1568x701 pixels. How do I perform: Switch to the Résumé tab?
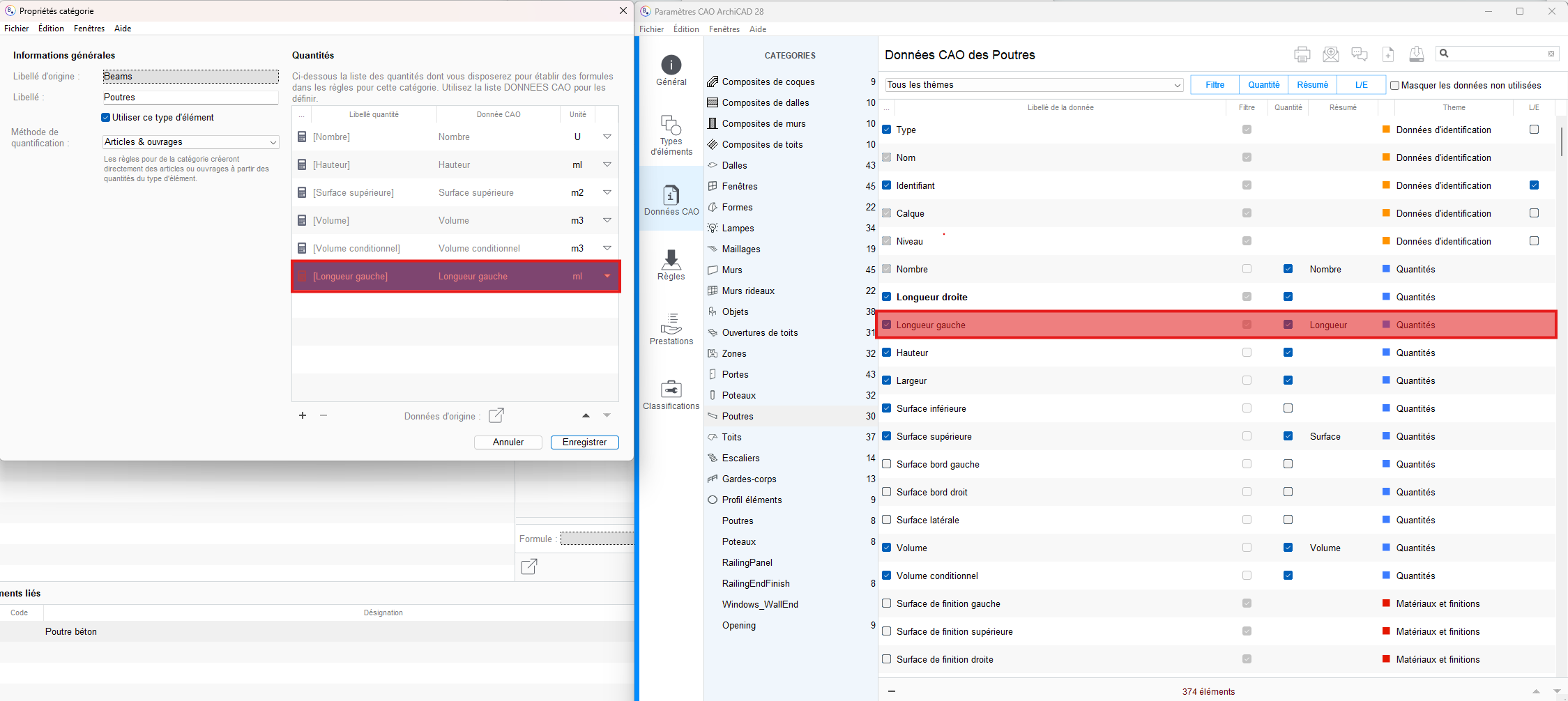coord(1312,85)
